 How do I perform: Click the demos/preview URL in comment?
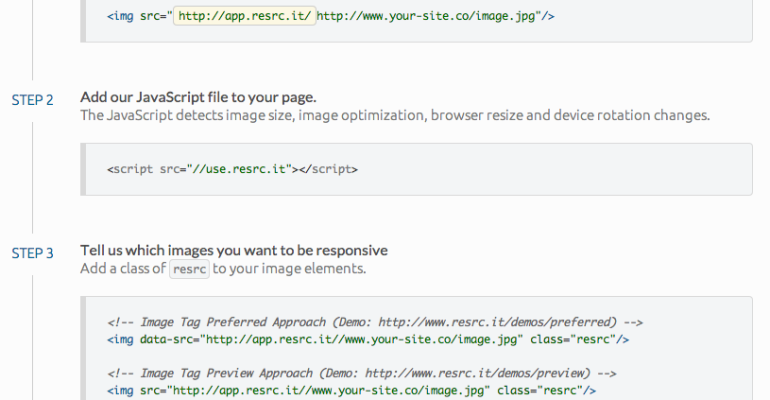click(x=477, y=373)
